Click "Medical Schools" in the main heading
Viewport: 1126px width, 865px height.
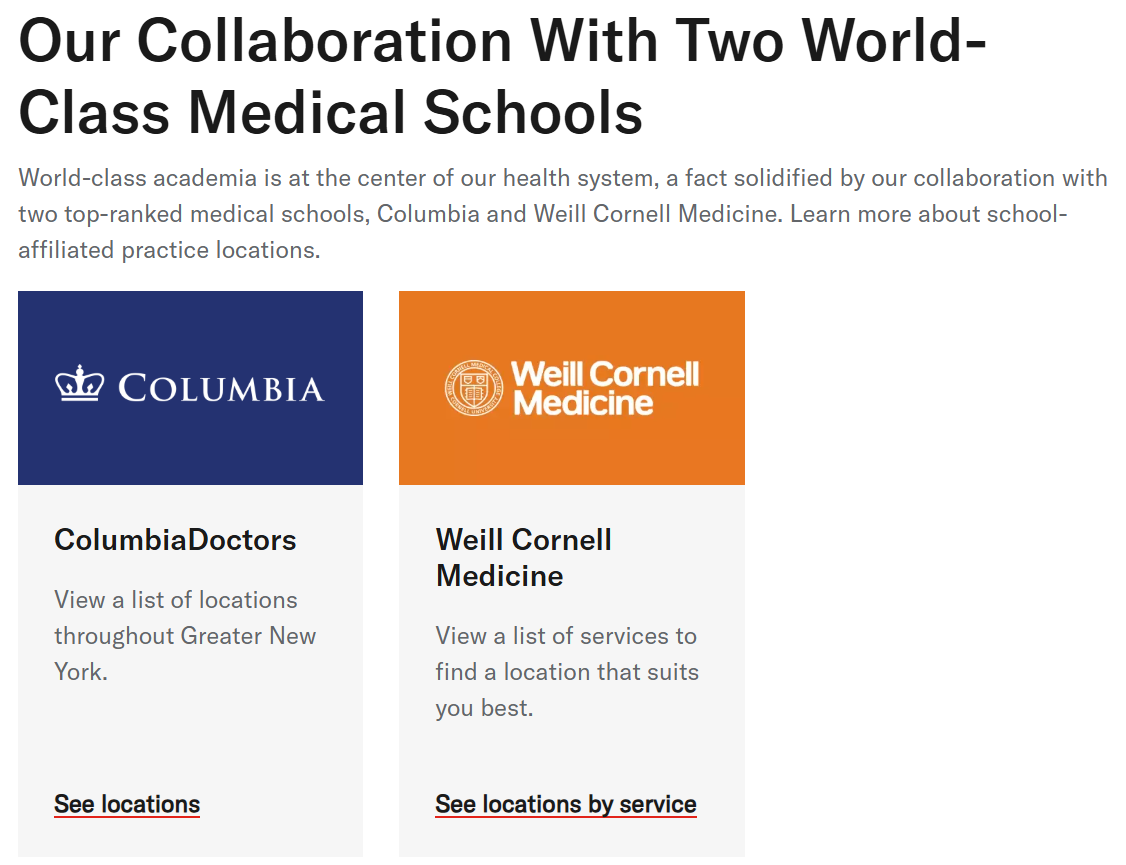tap(415, 113)
